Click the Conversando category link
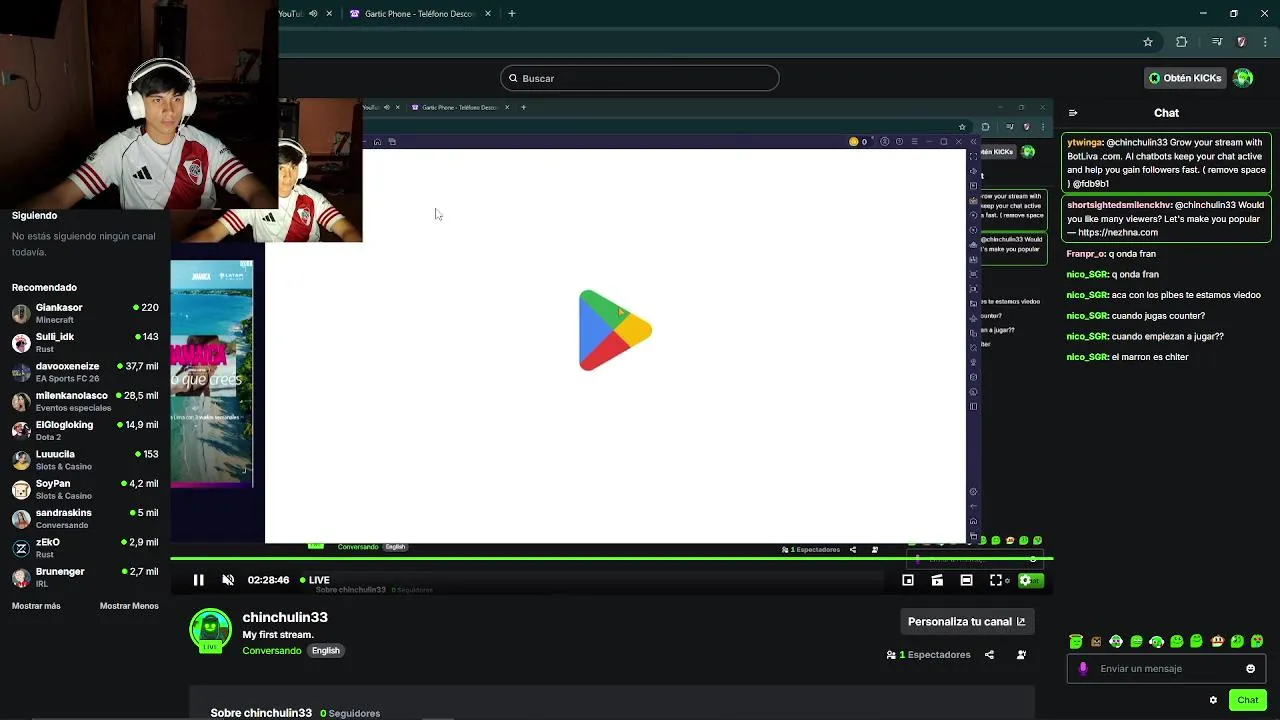 272,651
